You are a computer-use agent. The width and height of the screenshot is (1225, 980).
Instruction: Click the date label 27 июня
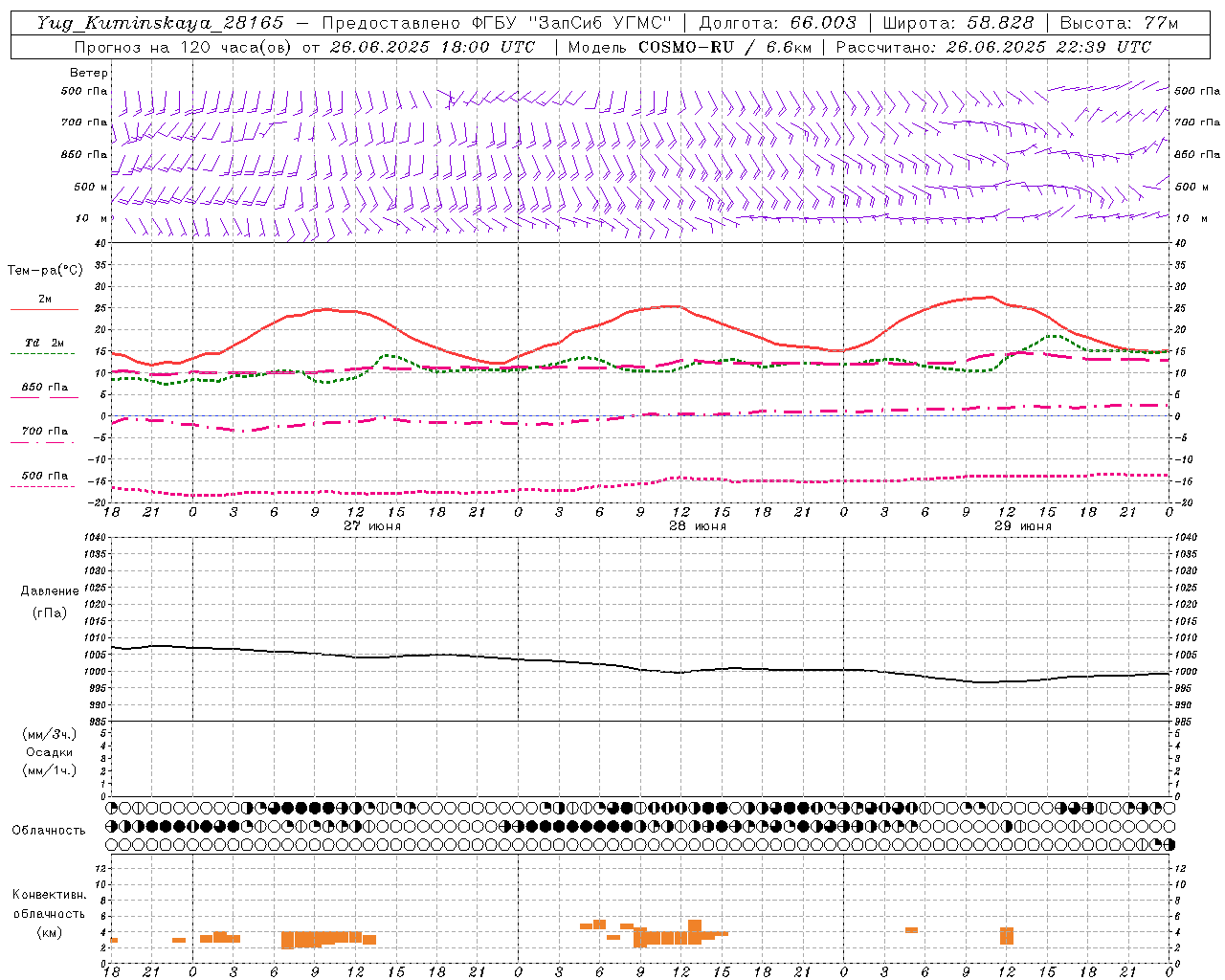pos(372,526)
